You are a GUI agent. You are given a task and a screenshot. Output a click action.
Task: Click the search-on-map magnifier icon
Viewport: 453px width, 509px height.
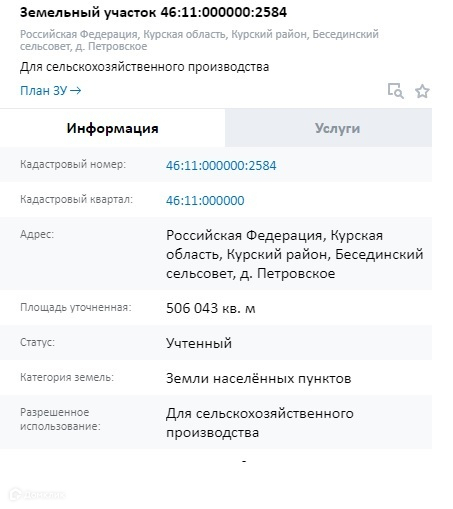click(x=395, y=91)
